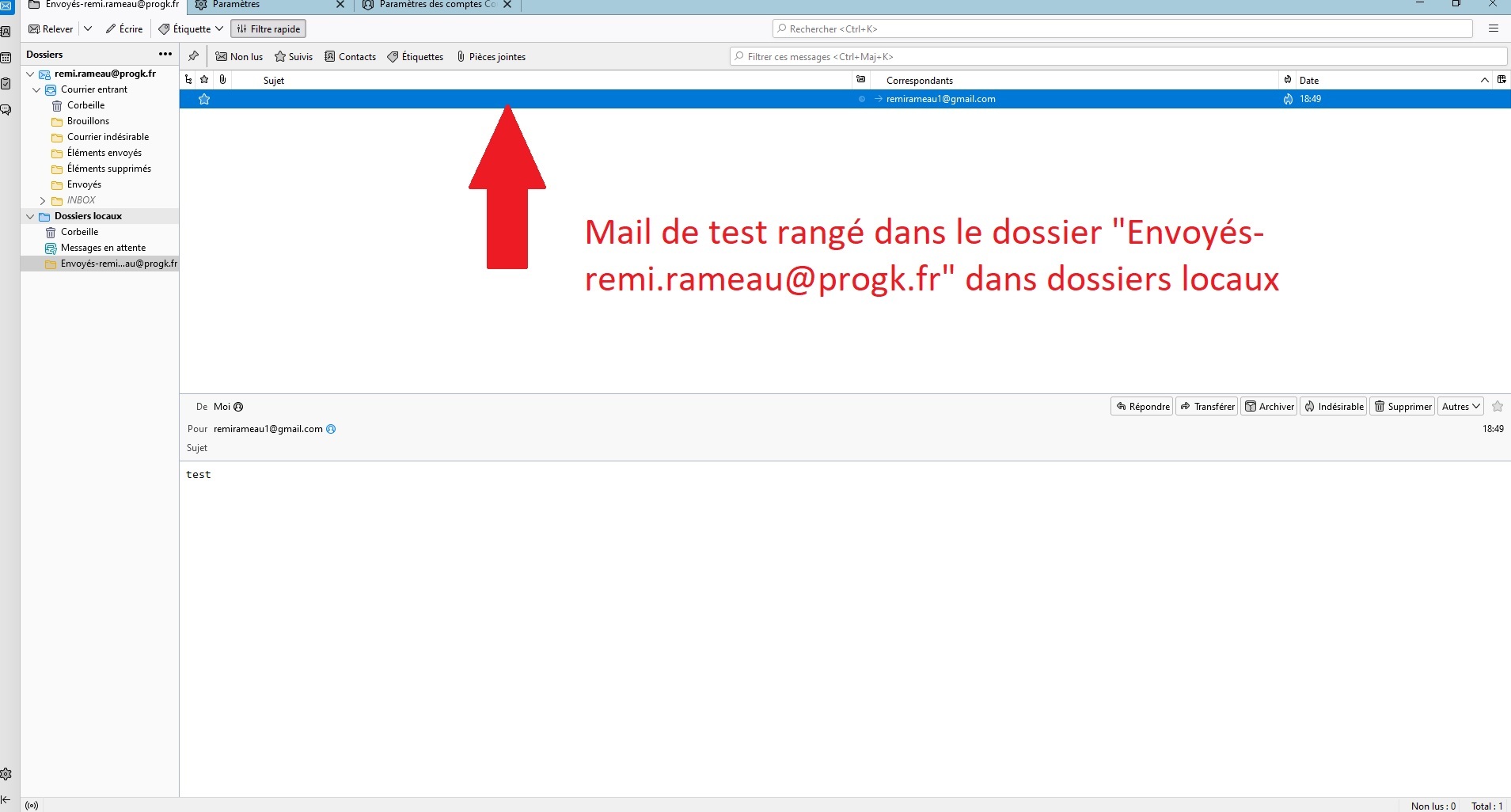Star the message in the header pane
This screenshot has width=1511, height=812.
[x=1497, y=407]
